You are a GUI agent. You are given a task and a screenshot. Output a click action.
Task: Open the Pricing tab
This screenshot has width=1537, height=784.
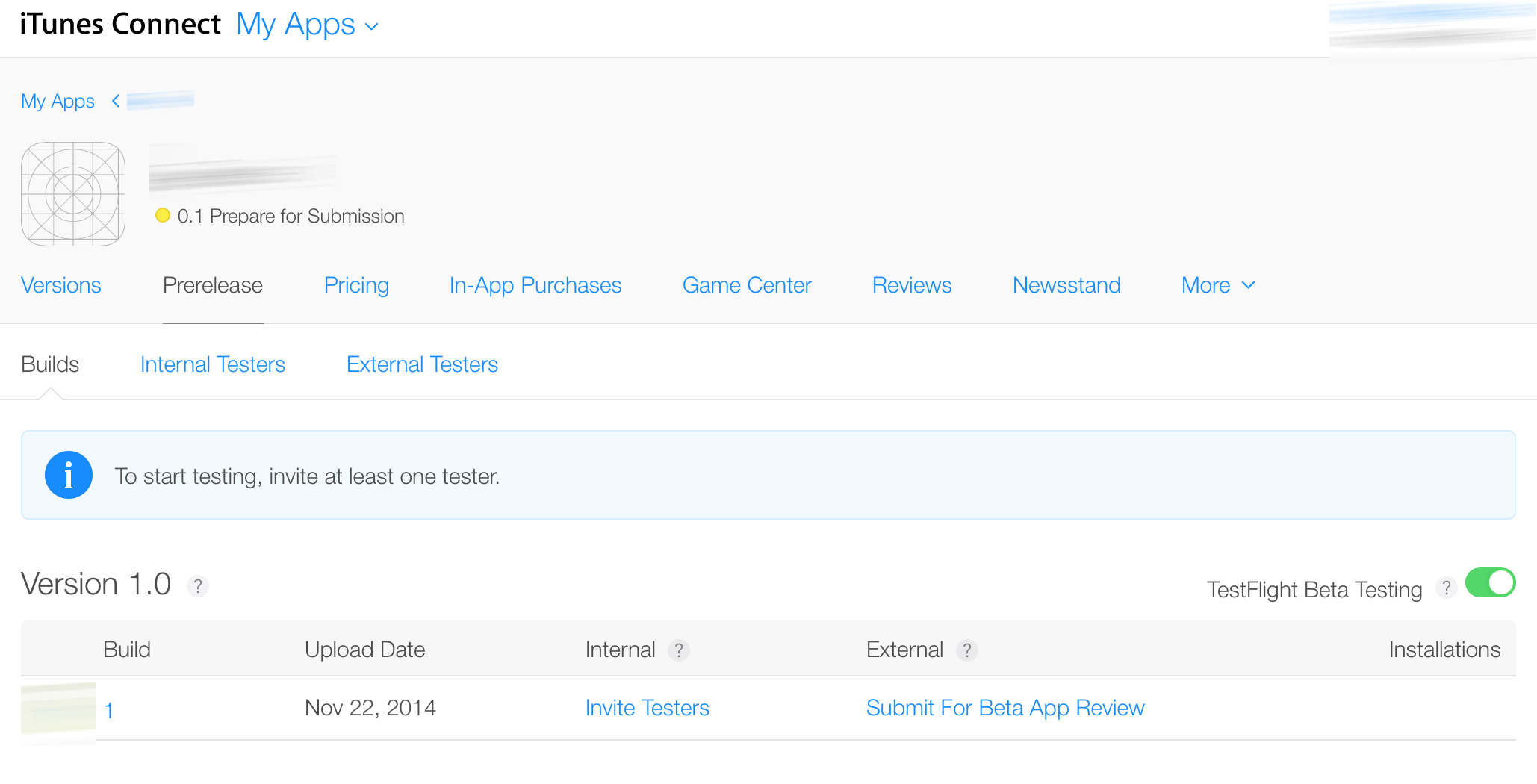click(x=356, y=285)
